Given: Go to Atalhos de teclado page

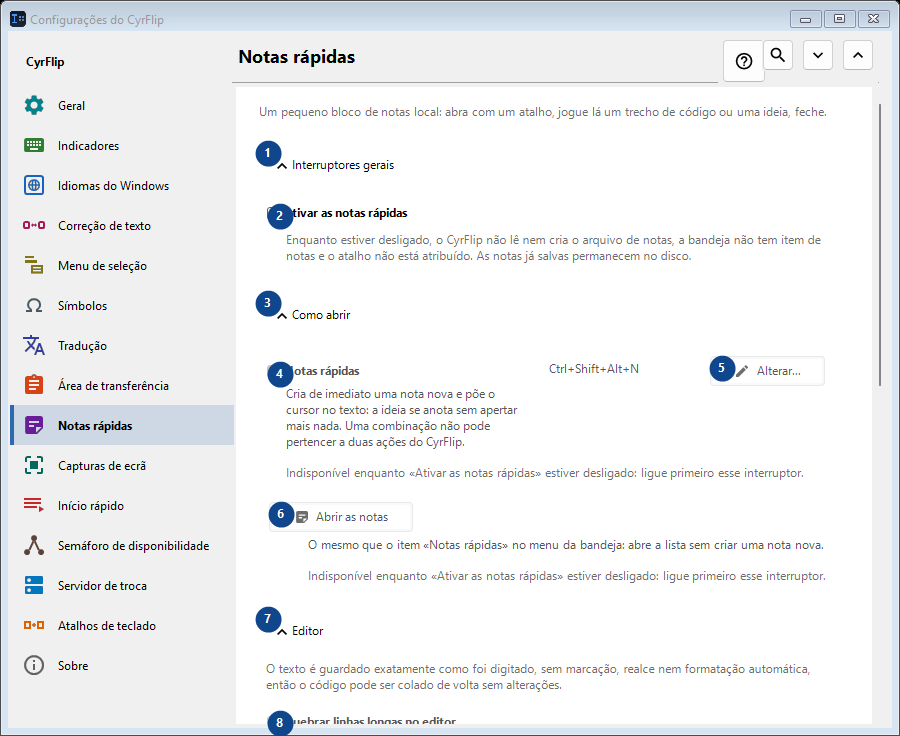Looking at the screenshot, I should (122, 626).
